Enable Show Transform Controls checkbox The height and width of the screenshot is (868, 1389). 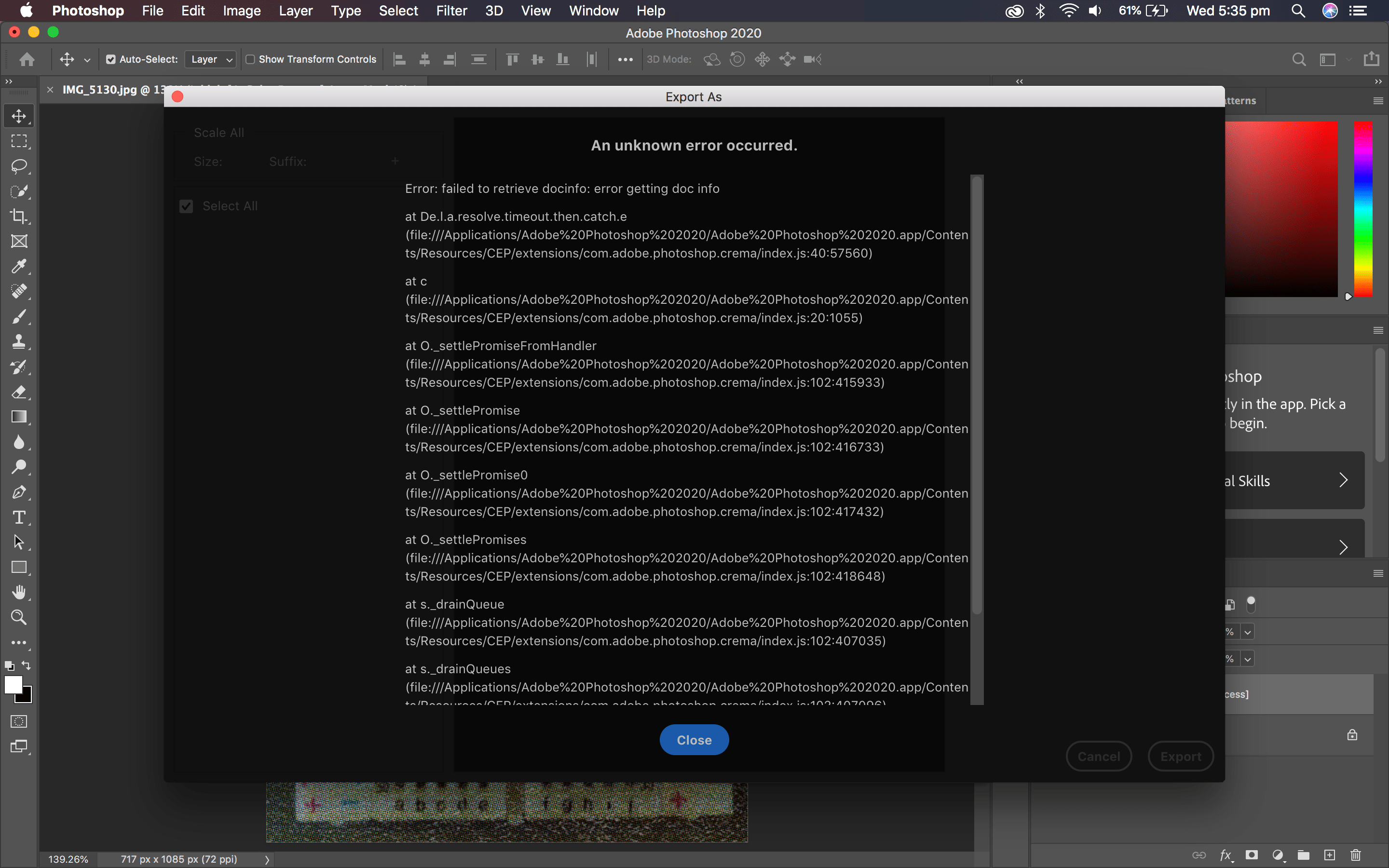(x=250, y=59)
